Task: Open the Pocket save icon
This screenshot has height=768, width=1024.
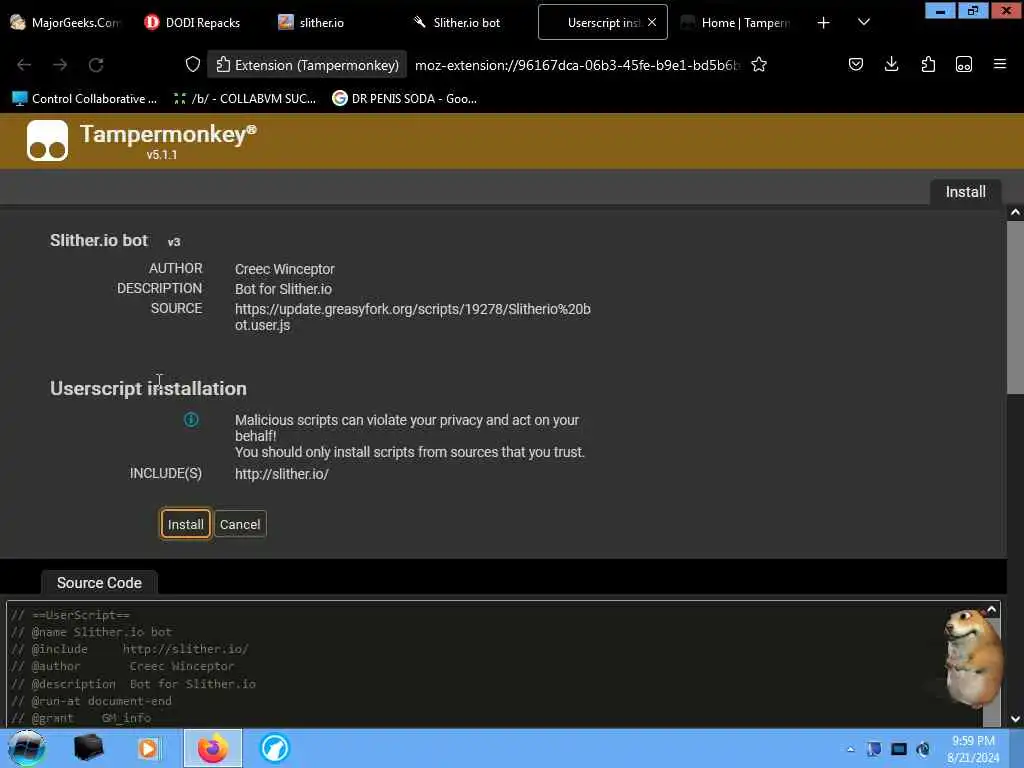Action: pyautogui.click(x=856, y=64)
